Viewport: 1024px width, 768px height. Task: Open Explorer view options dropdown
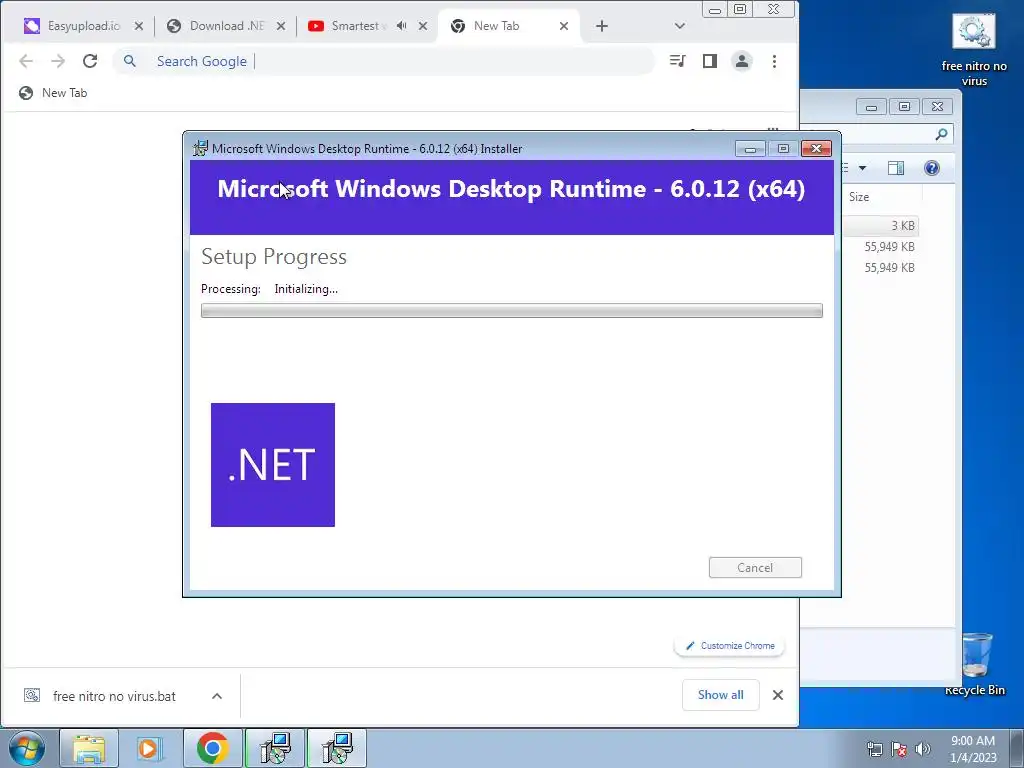click(x=863, y=168)
